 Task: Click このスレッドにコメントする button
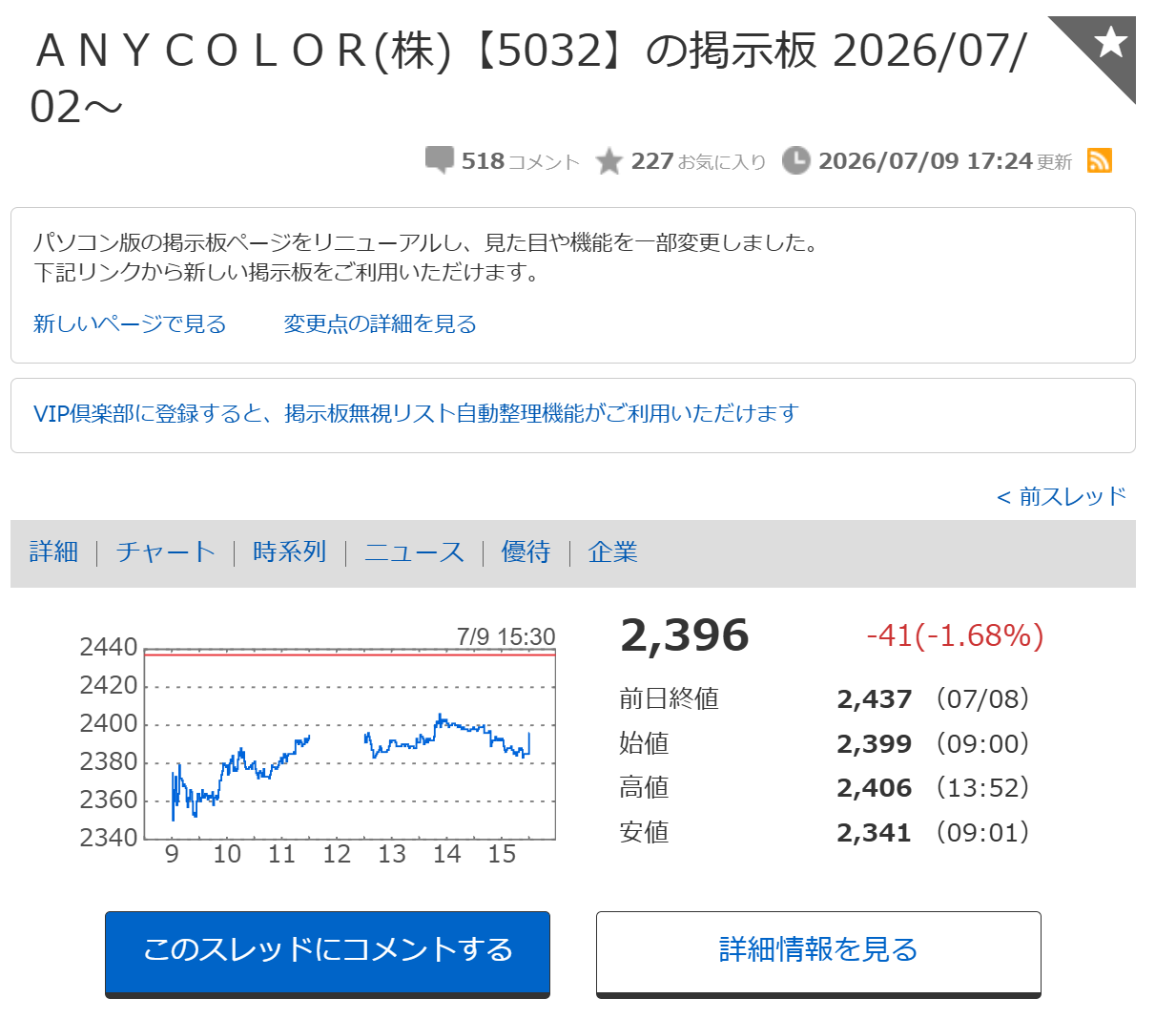[x=327, y=954]
